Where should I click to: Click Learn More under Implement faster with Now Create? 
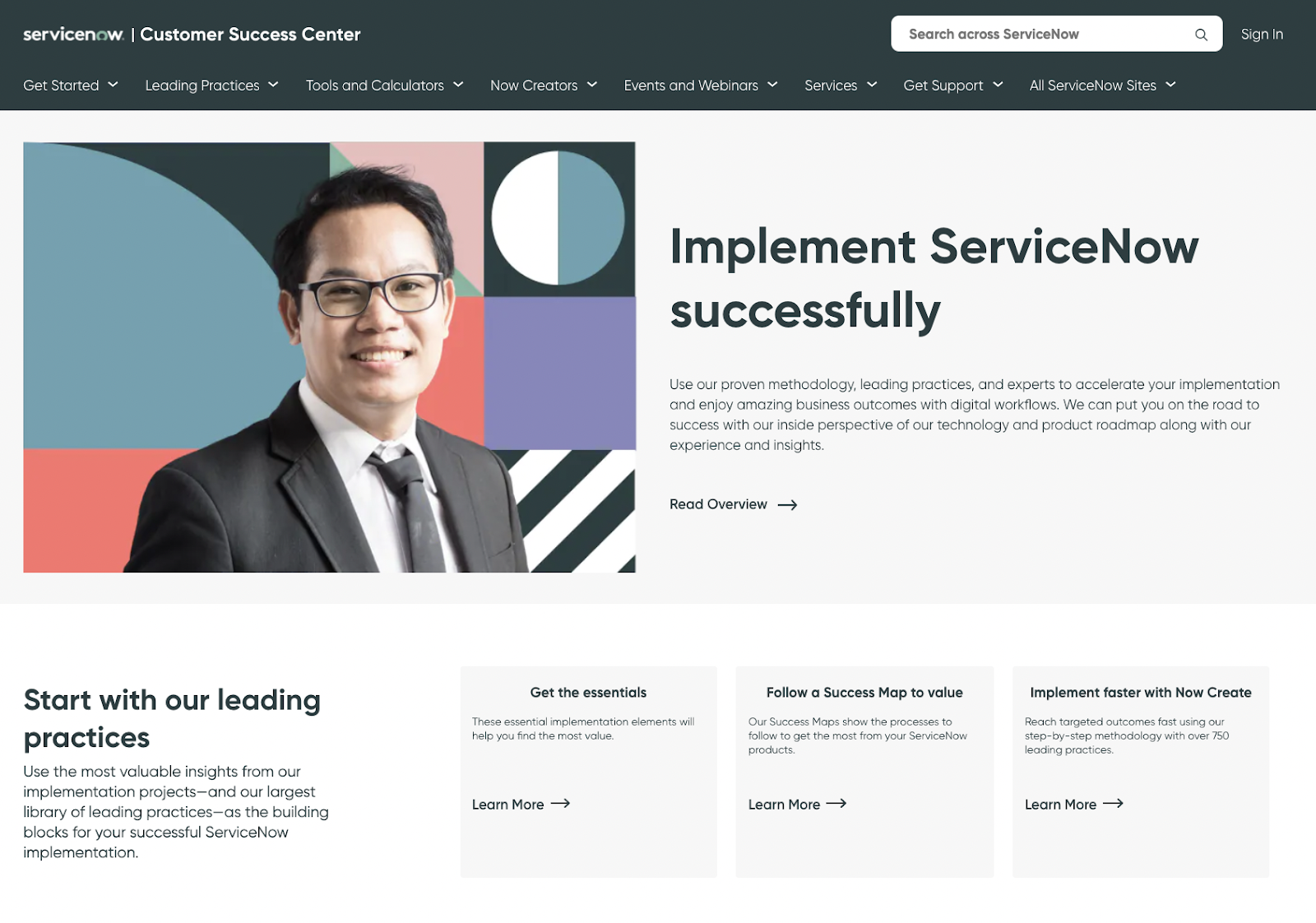click(x=1060, y=805)
